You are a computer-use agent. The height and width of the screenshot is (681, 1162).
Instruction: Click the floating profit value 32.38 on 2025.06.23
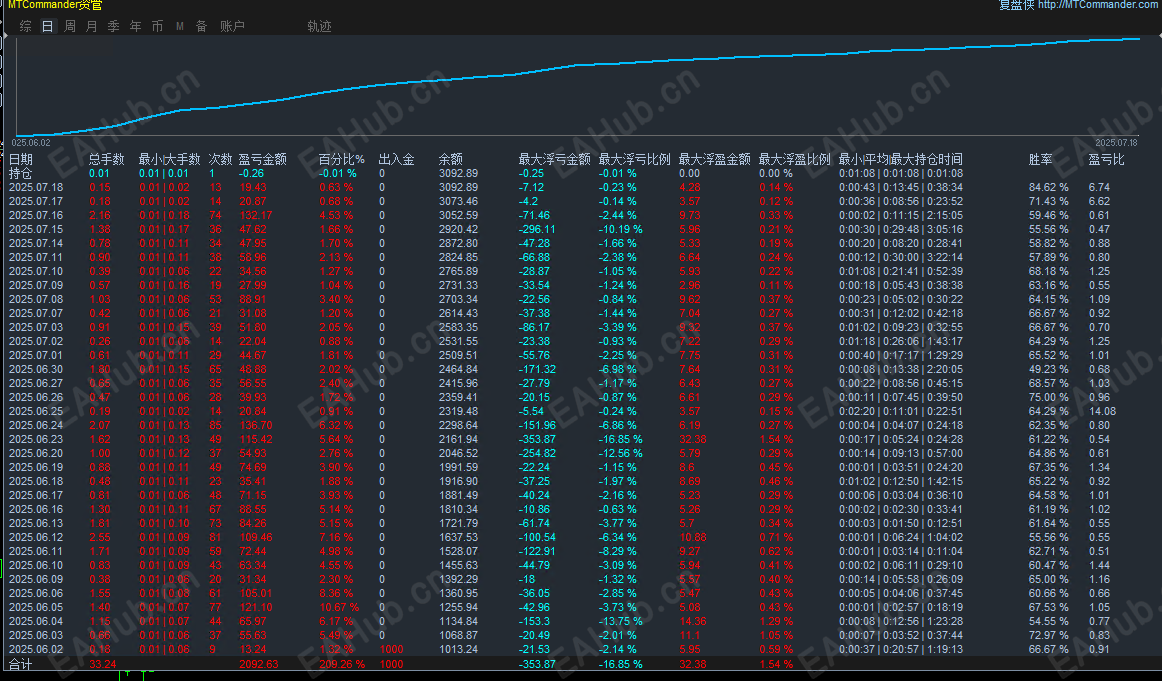coord(693,439)
